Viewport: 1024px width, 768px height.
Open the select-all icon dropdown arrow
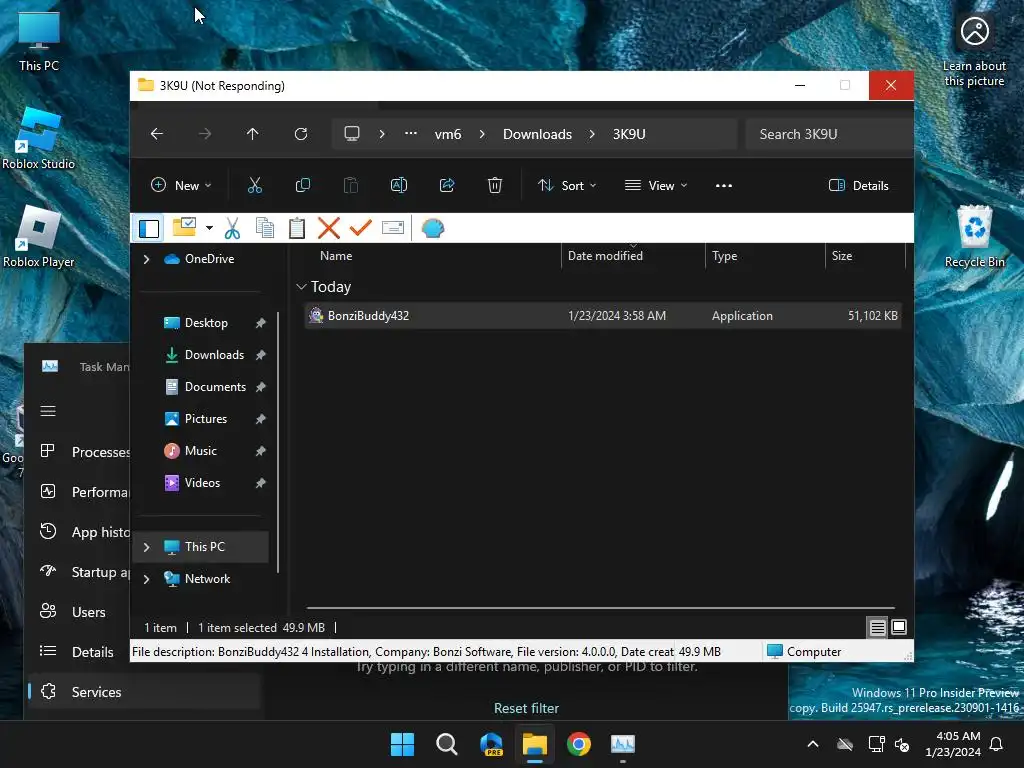coord(209,228)
